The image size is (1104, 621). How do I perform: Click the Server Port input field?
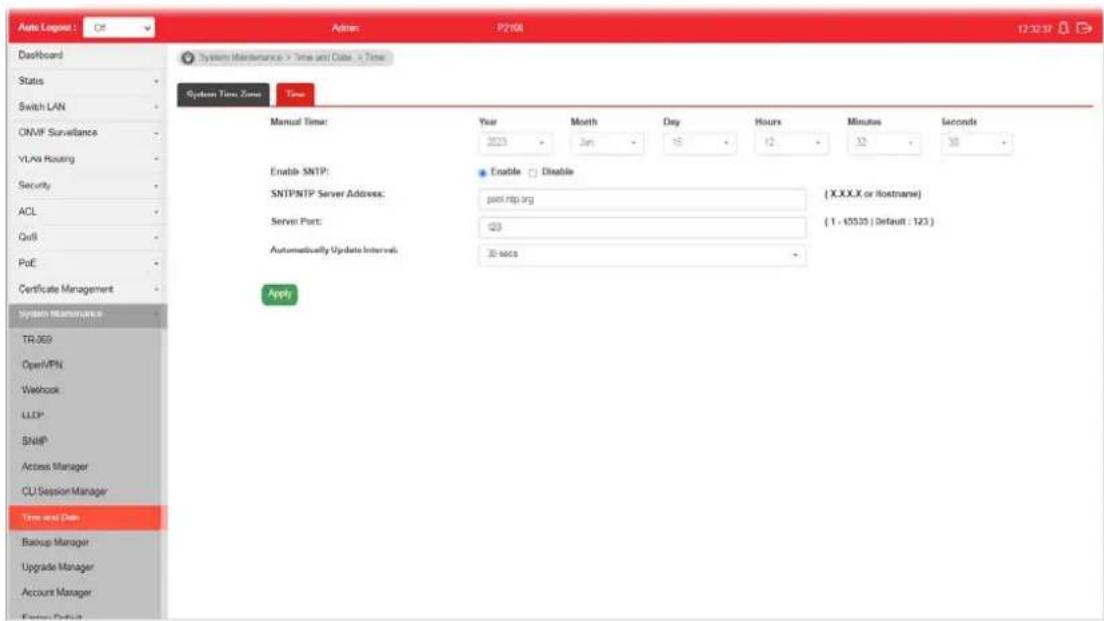(642, 227)
